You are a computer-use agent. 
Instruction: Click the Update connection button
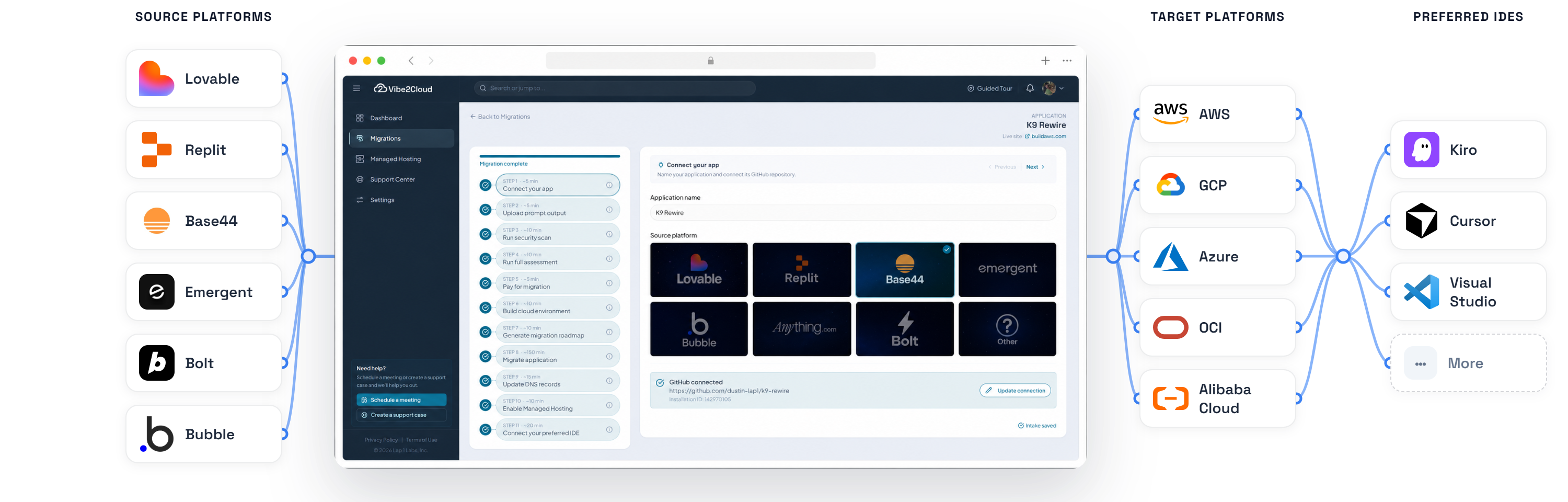point(1014,391)
